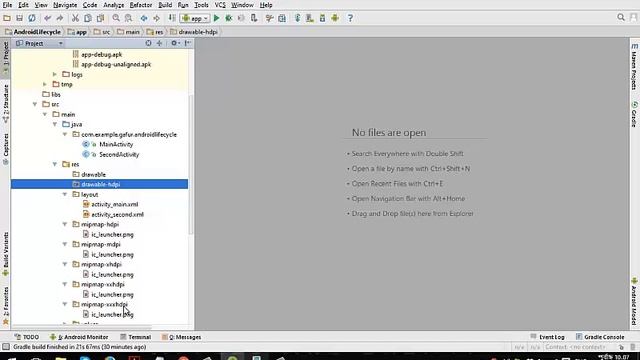The height and width of the screenshot is (360, 640).
Task: Toggle the Captures tool window tab
Action: 6,149
